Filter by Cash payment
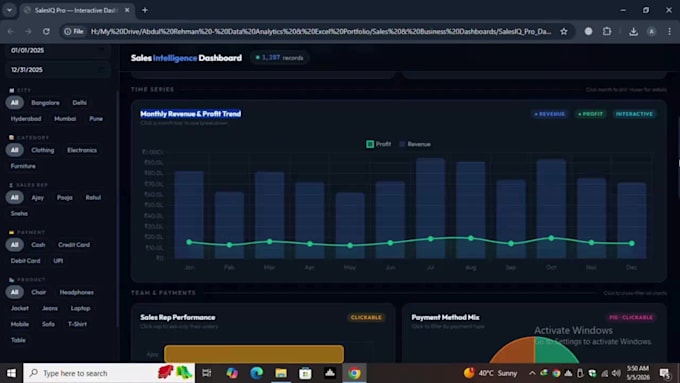The image size is (680, 383). click(x=38, y=245)
